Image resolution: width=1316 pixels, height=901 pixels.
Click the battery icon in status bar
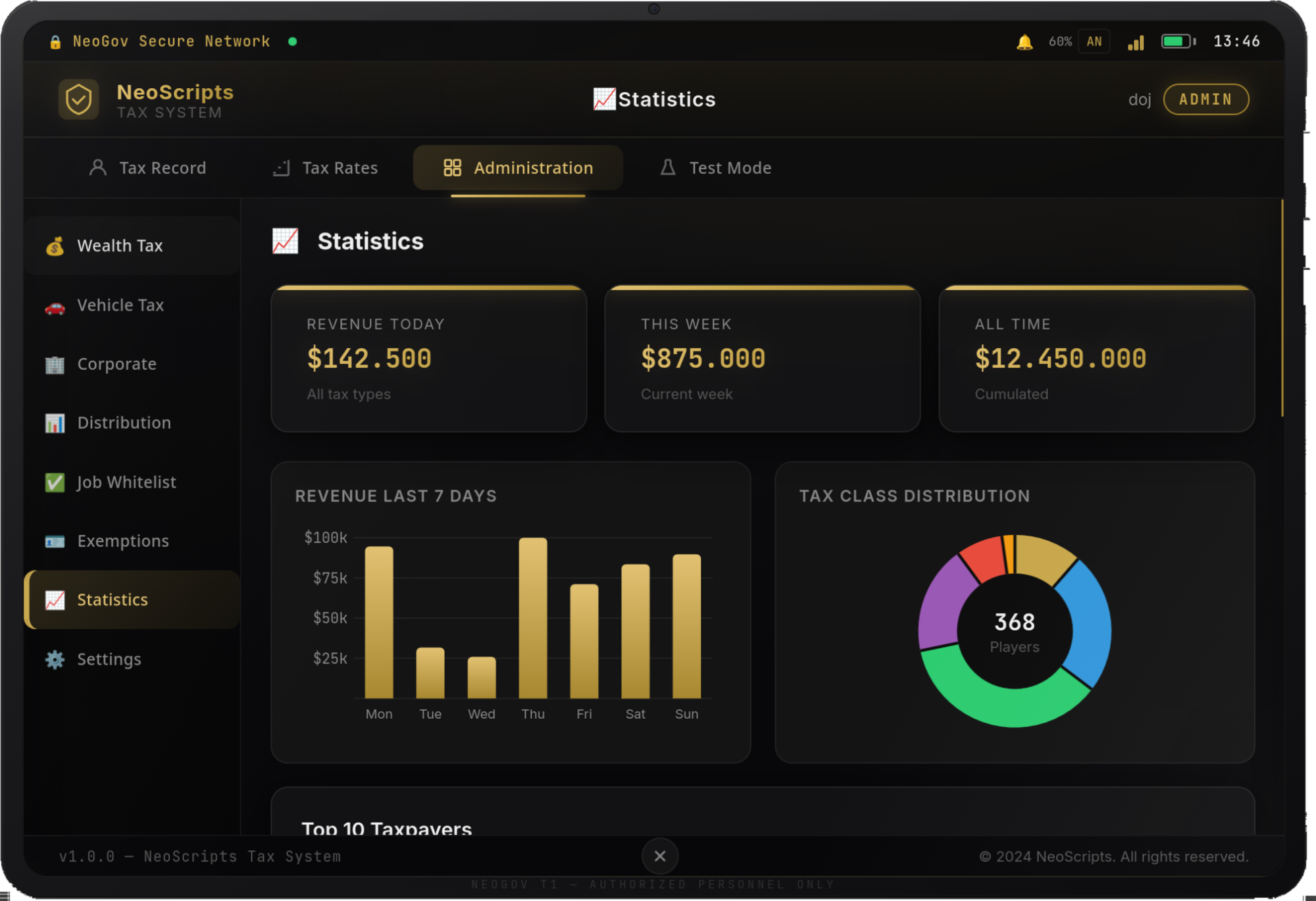pos(1178,41)
